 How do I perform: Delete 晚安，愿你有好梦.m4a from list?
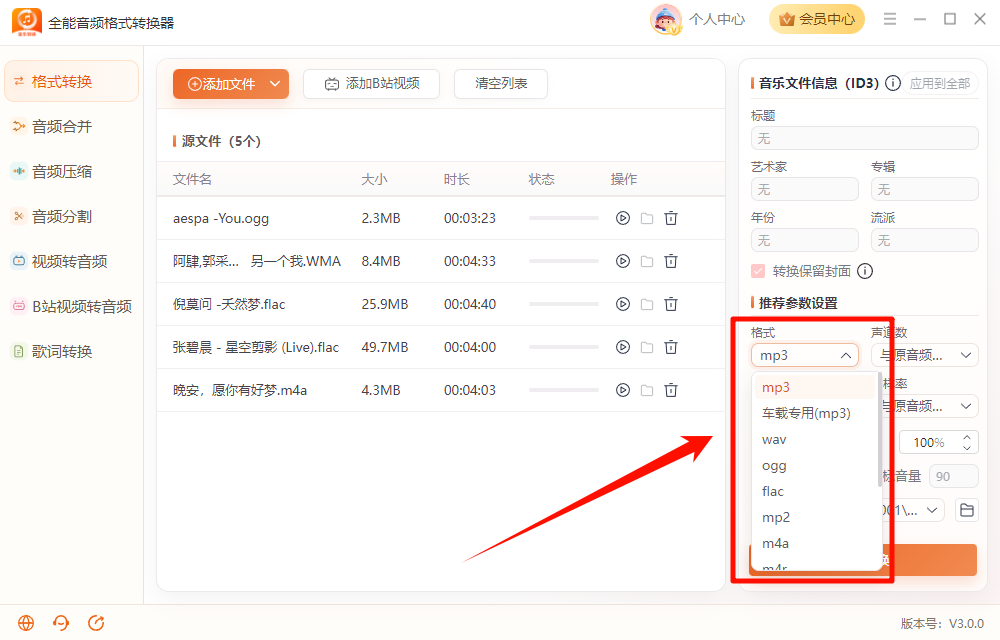pyautogui.click(x=671, y=390)
